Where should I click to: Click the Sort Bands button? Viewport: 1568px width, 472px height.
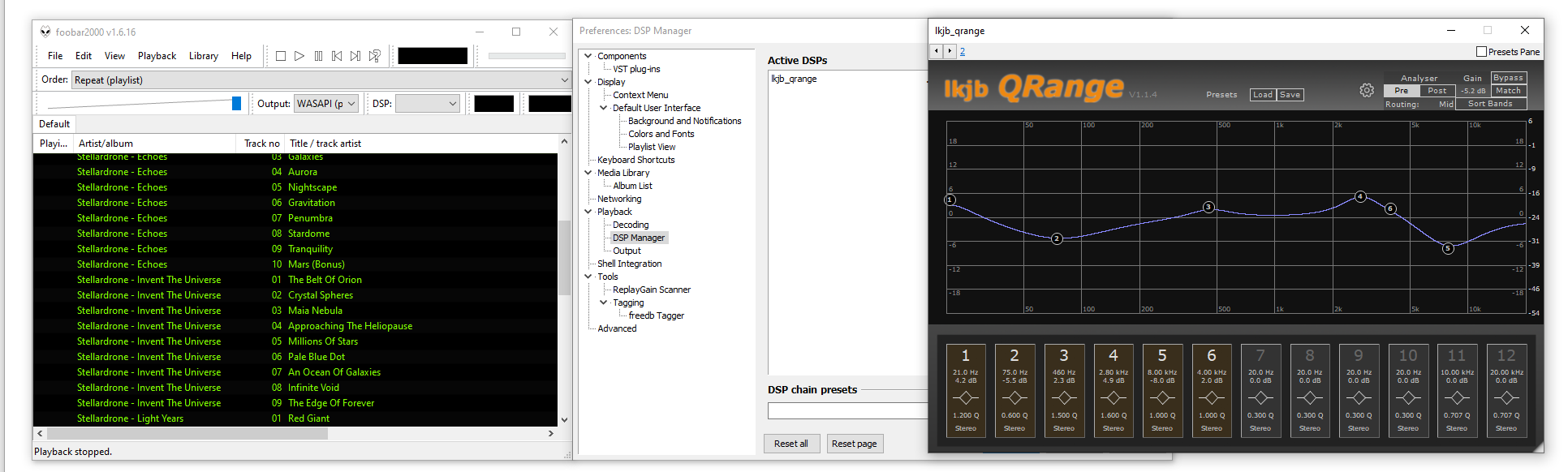pos(1490,104)
